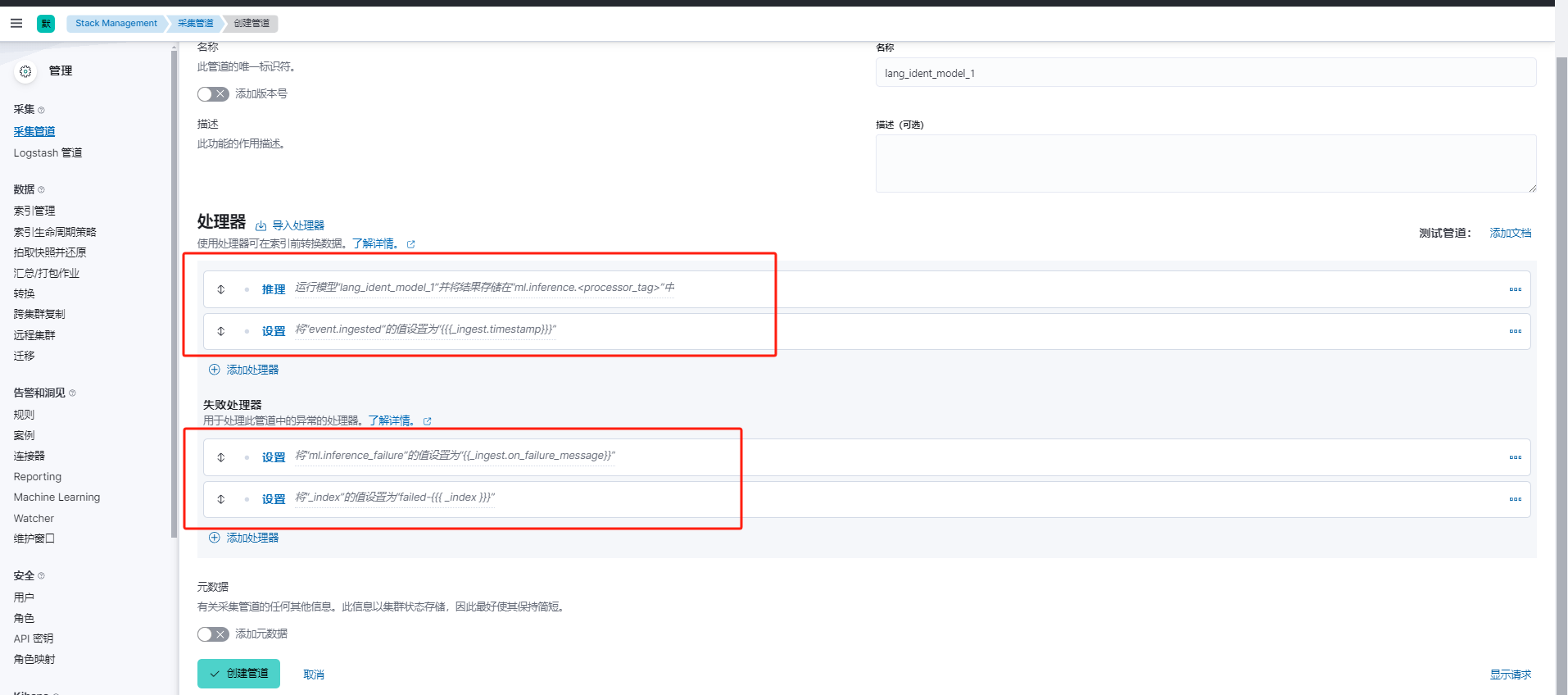Image resolution: width=1568 pixels, height=695 pixels.
Task: Click 了解详情 link under failure processors
Action: tap(392, 420)
